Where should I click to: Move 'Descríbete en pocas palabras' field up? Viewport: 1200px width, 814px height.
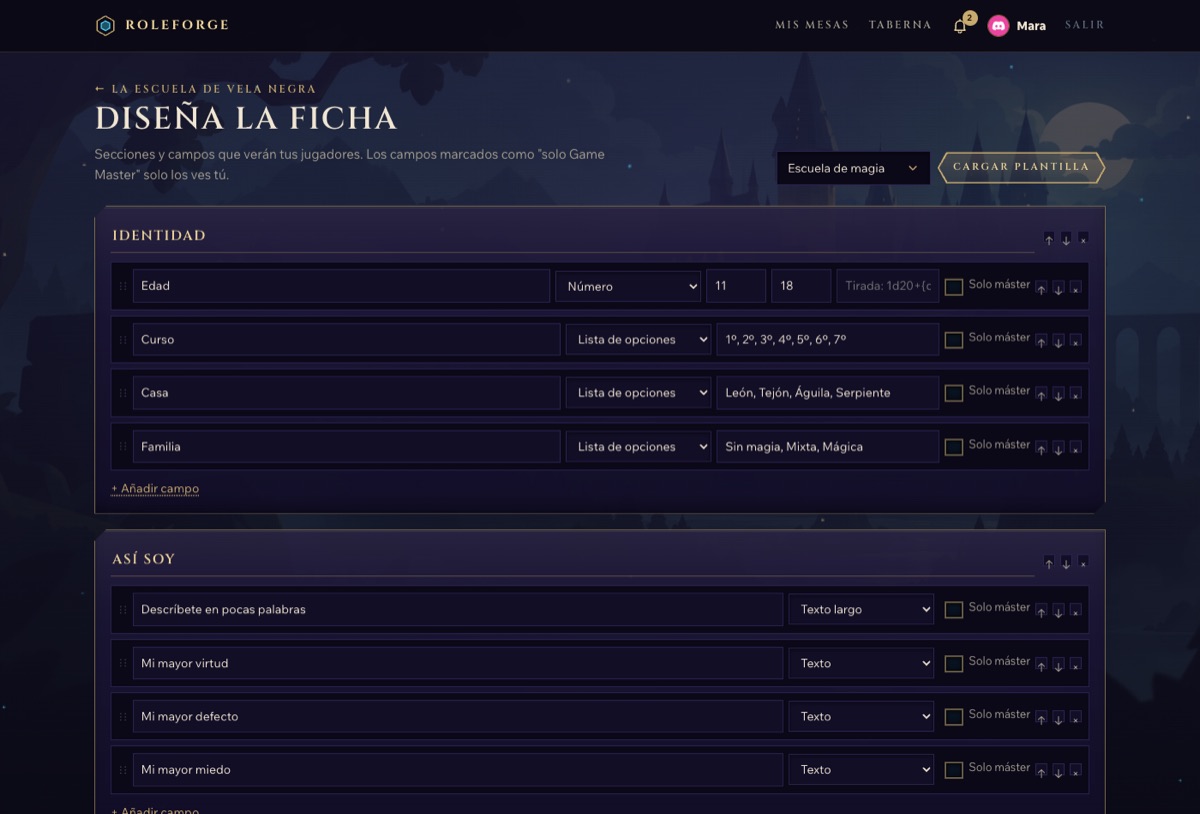click(x=1041, y=610)
